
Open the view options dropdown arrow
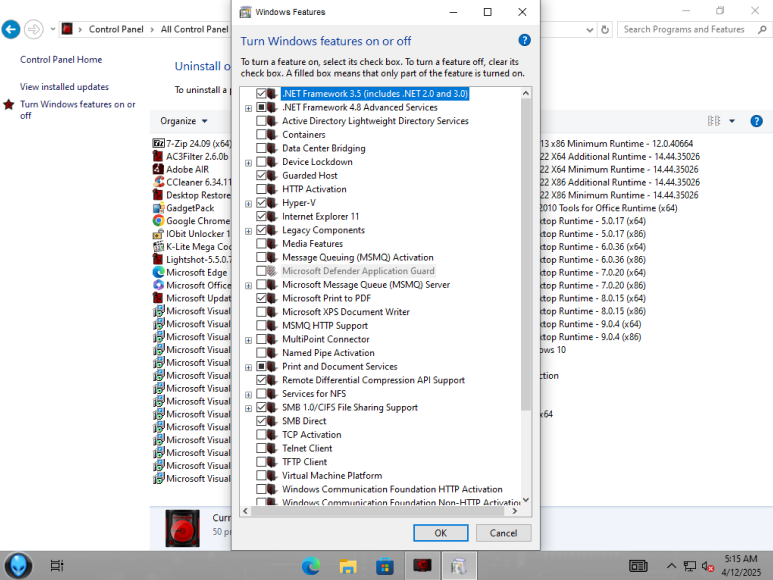[732, 121]
